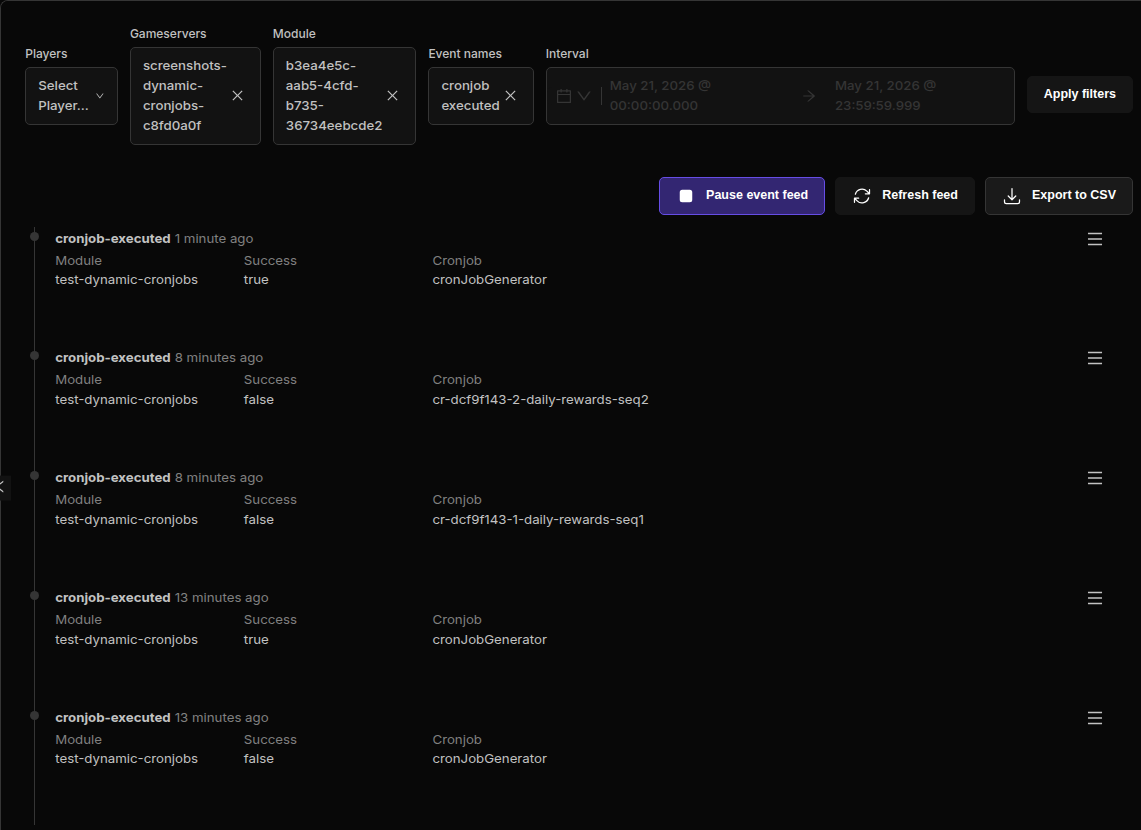Remove the b3ea4e5c module filter

pyautogui.click(x=392, y=96)
